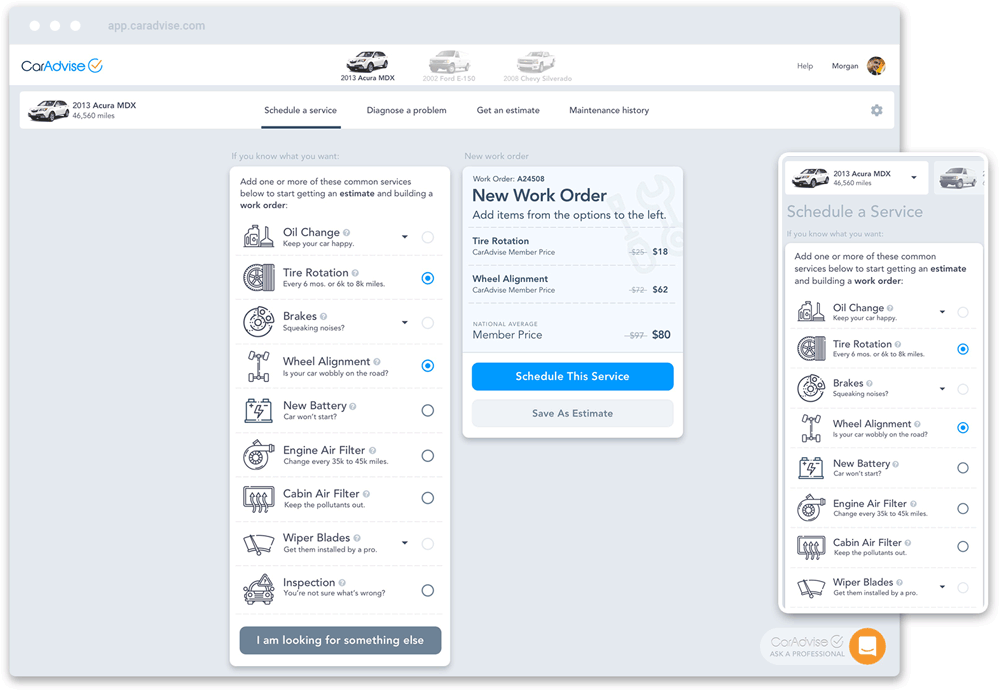
Task: Click the Inspection car icon in main list
Action: tap(258, 588)
